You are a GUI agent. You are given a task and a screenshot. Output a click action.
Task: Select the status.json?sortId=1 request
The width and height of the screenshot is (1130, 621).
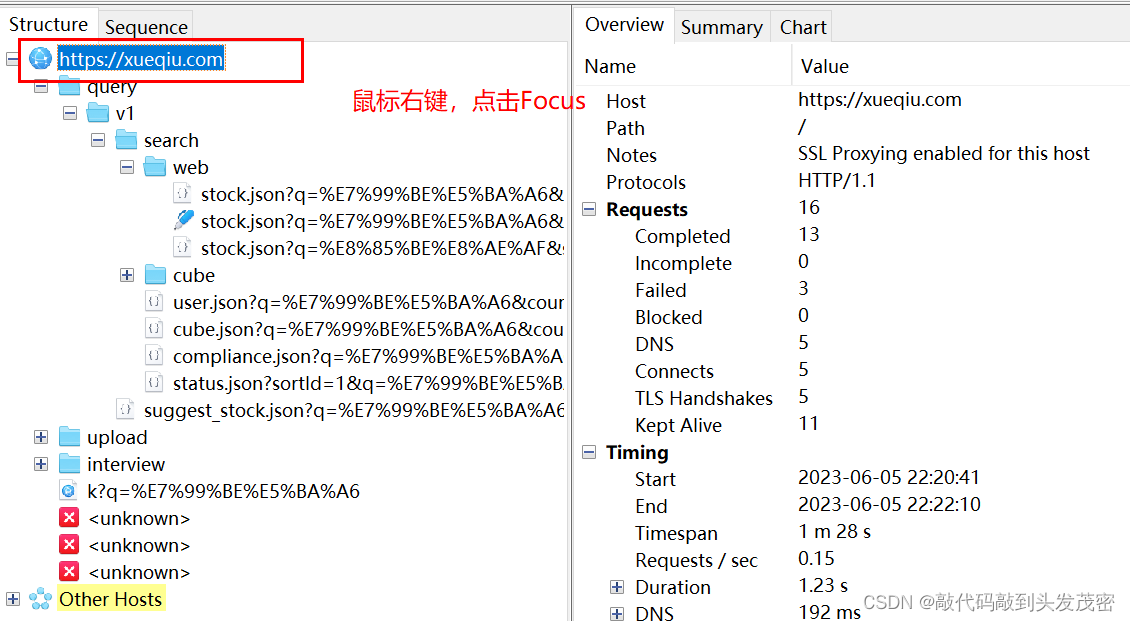pos(368,383)
